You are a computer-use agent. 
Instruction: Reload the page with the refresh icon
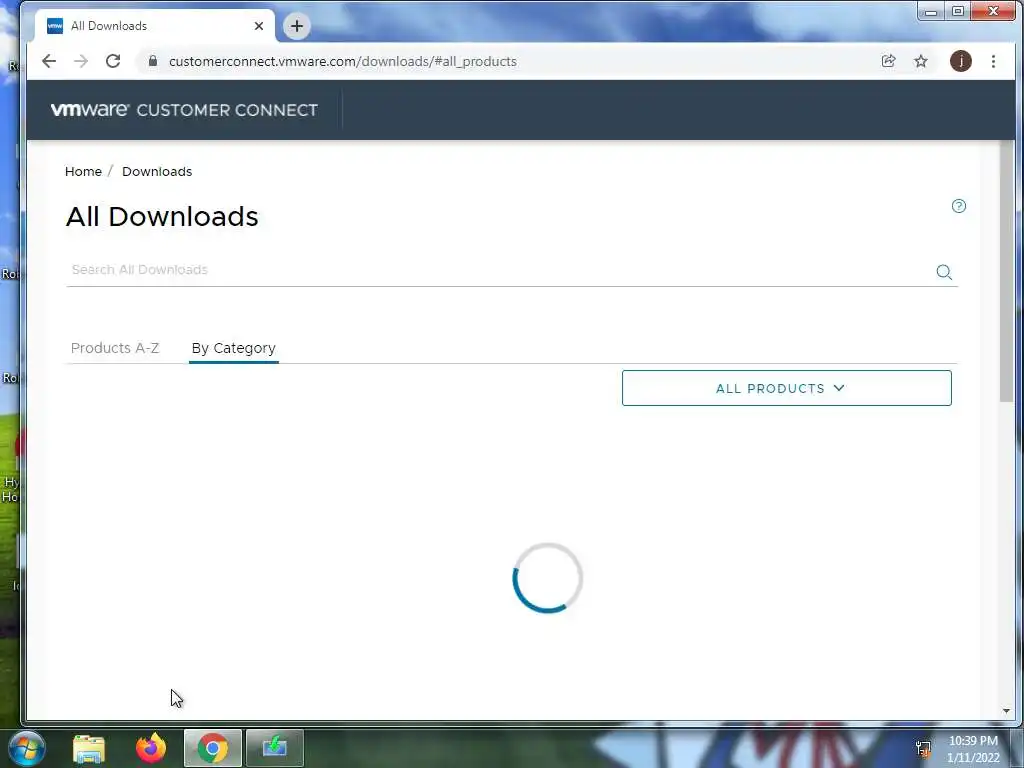click(x=113, y=61)
